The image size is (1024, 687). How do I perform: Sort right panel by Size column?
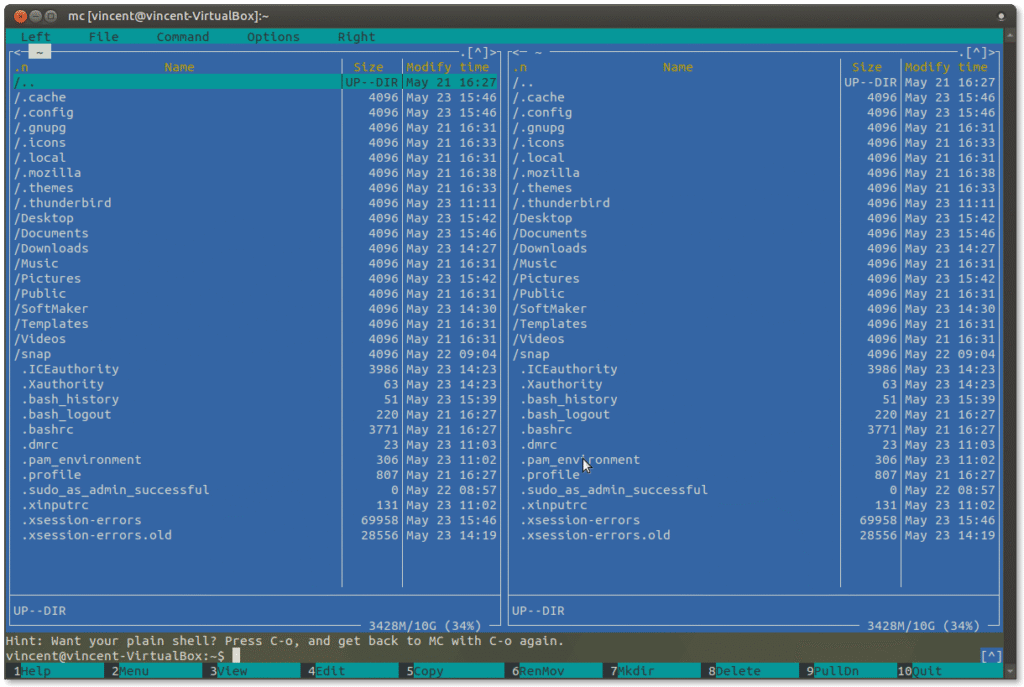click(867, 67)
